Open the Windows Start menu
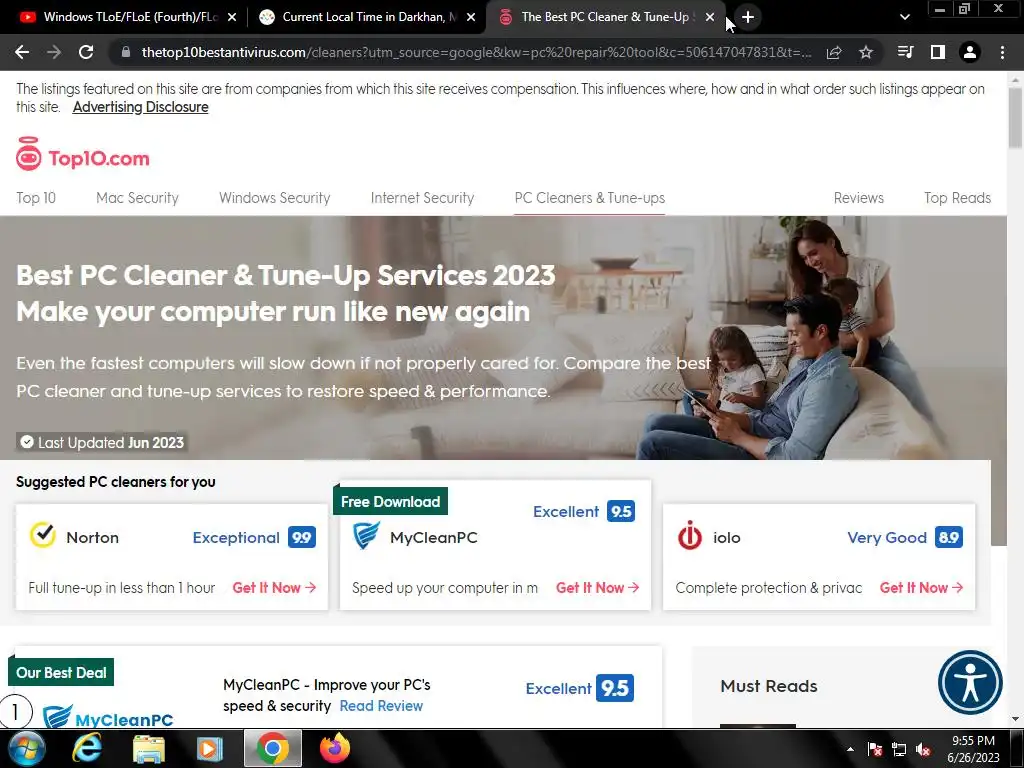 (26, 749)
